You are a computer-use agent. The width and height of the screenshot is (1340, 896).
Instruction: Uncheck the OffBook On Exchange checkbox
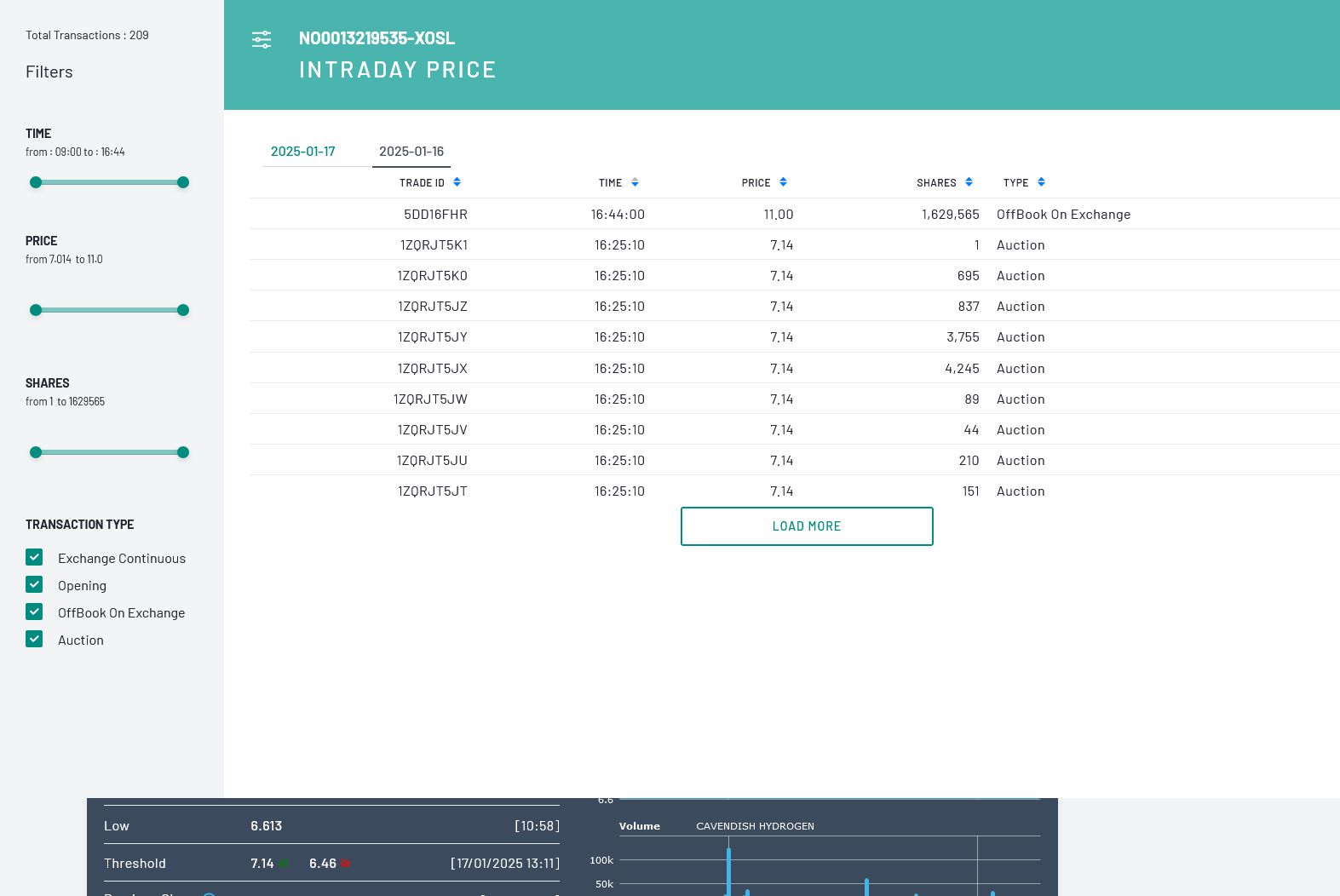pyautogui.click(x=34, y=612)
